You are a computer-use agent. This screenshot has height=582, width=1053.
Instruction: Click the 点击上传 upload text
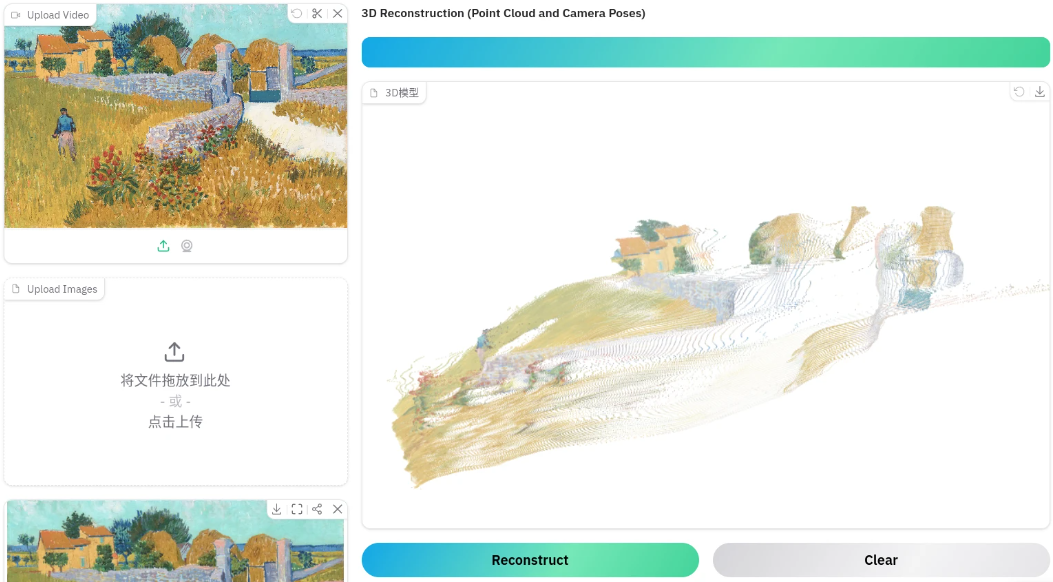[175, 422]
